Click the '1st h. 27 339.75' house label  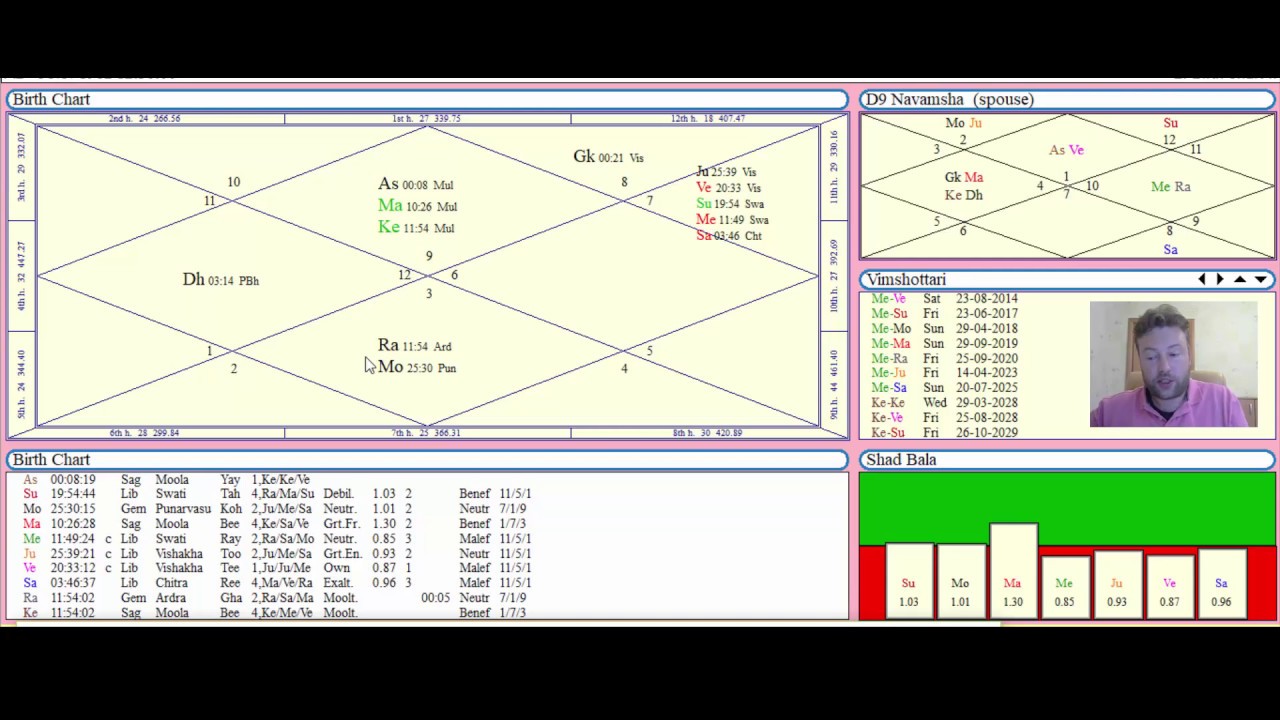coord(427,118)
